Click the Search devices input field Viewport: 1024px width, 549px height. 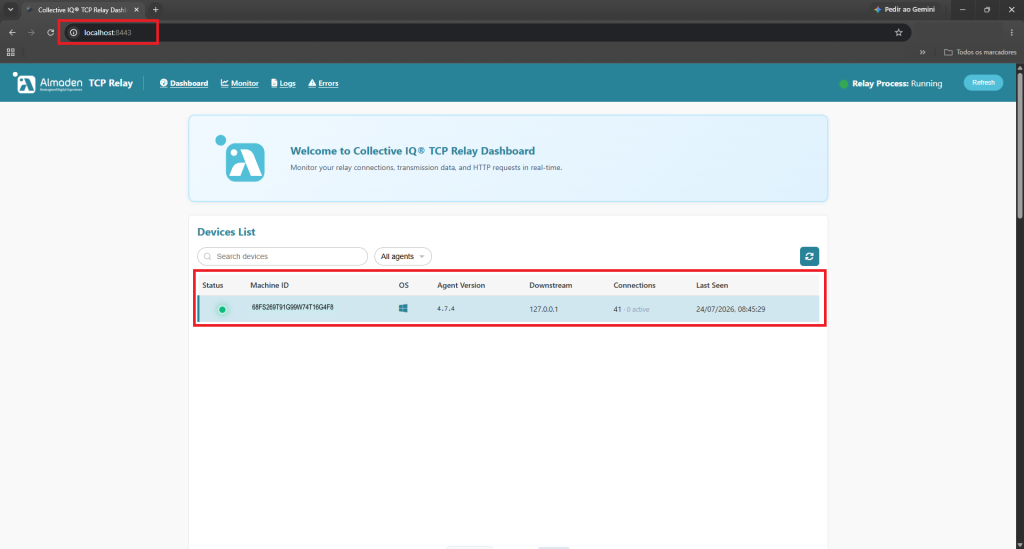(x=282, y=257)
